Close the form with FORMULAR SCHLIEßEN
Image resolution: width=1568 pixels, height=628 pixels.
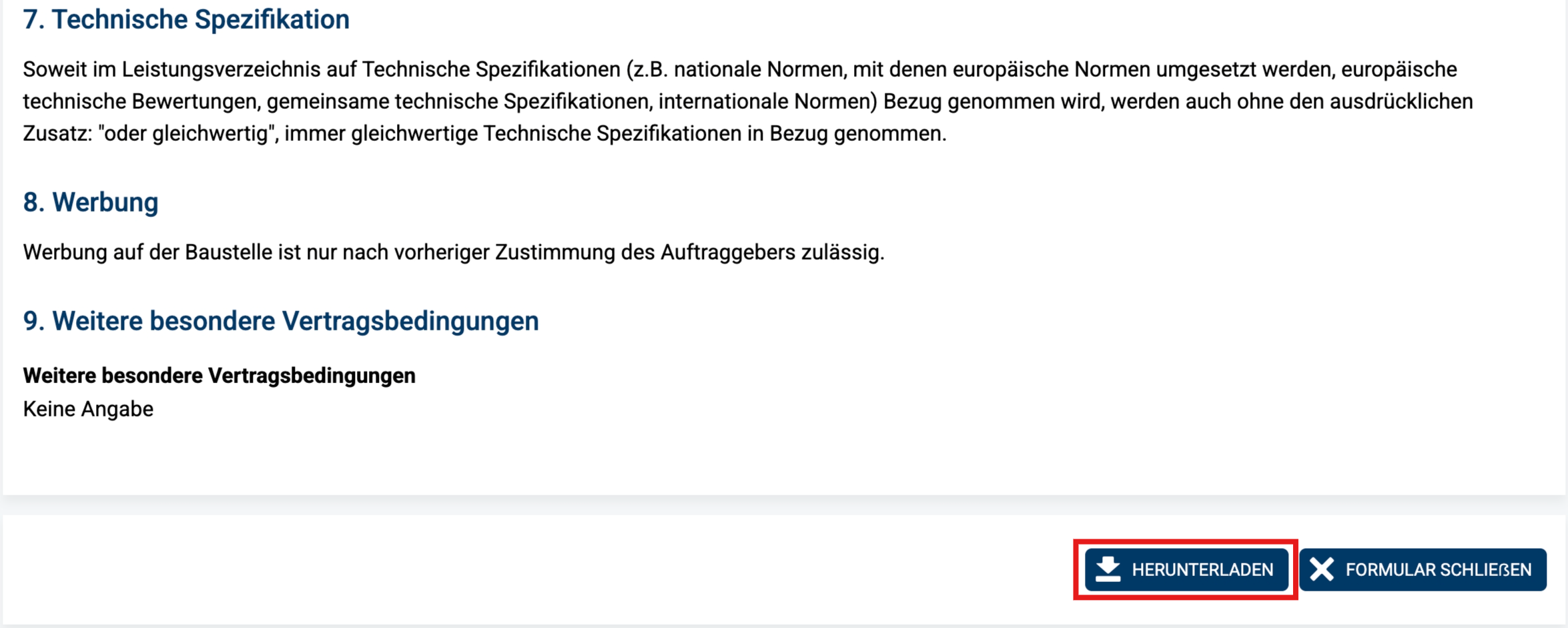click(1423, 569)
